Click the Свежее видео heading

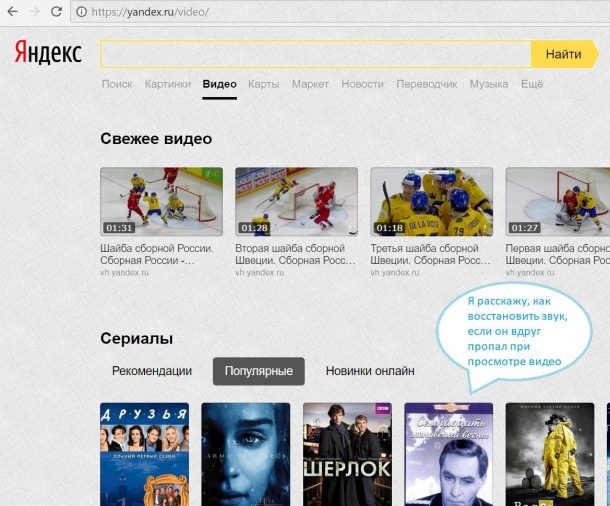(156, 139)
